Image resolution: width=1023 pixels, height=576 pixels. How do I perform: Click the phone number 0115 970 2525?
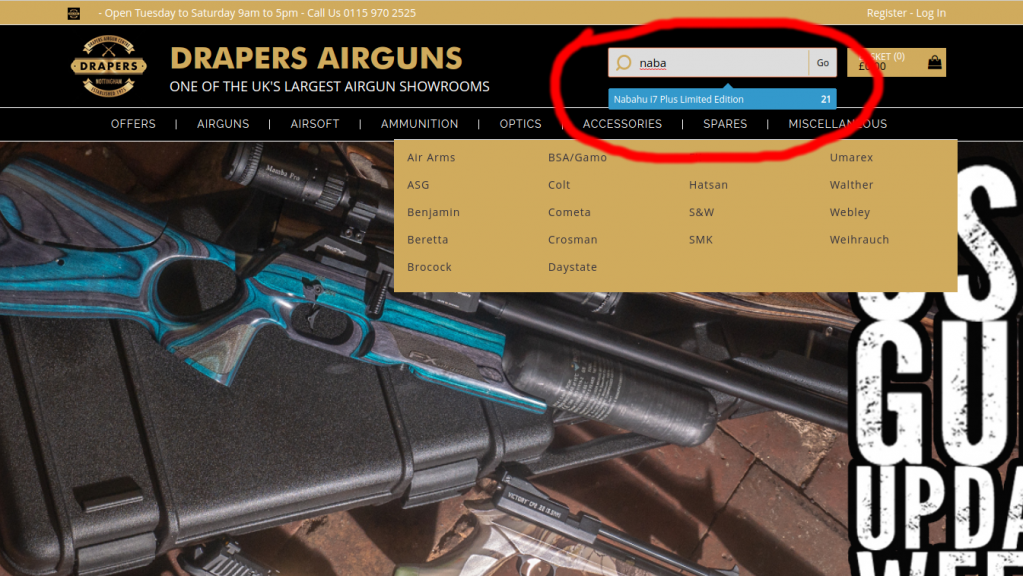point(378,13)
